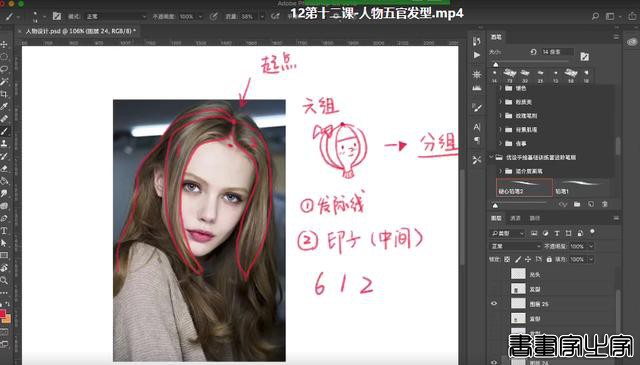Open the Character panel icon

pyautogui.click(x=476, y=127)
